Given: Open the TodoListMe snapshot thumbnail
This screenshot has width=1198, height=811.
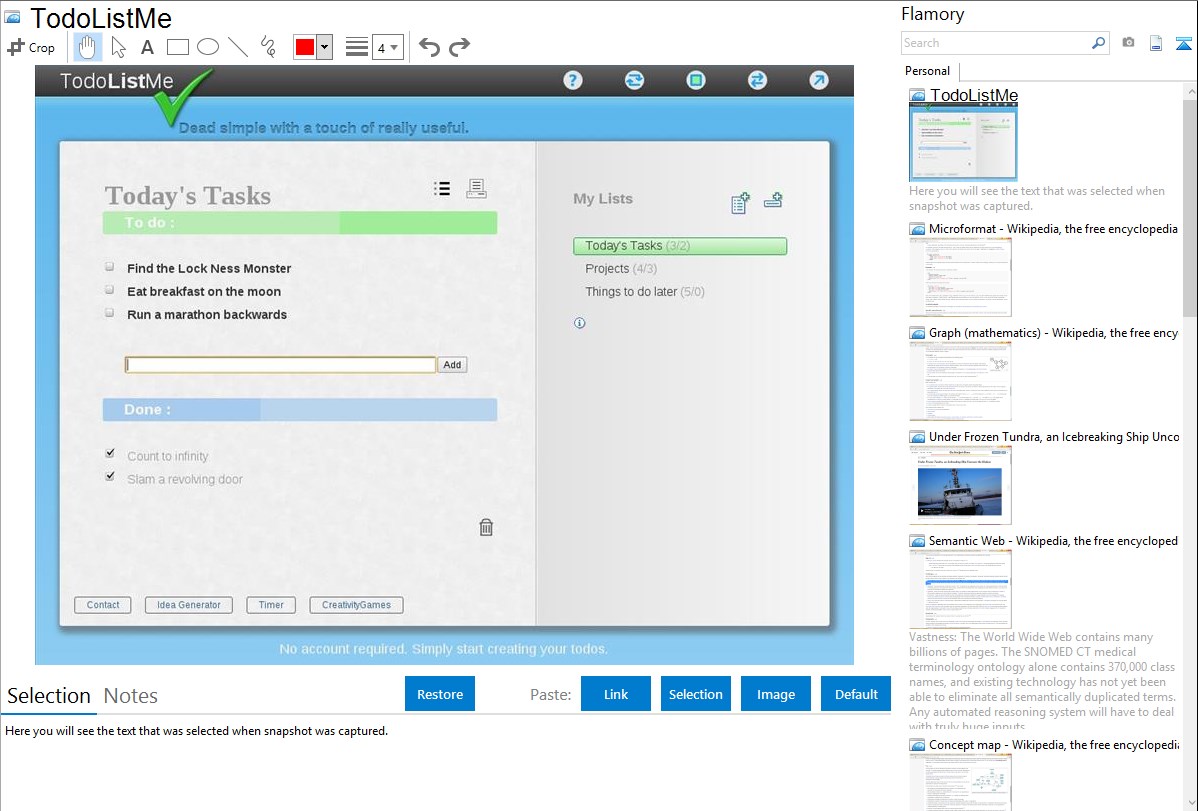Looking at the screenshot, I should 963,142.
